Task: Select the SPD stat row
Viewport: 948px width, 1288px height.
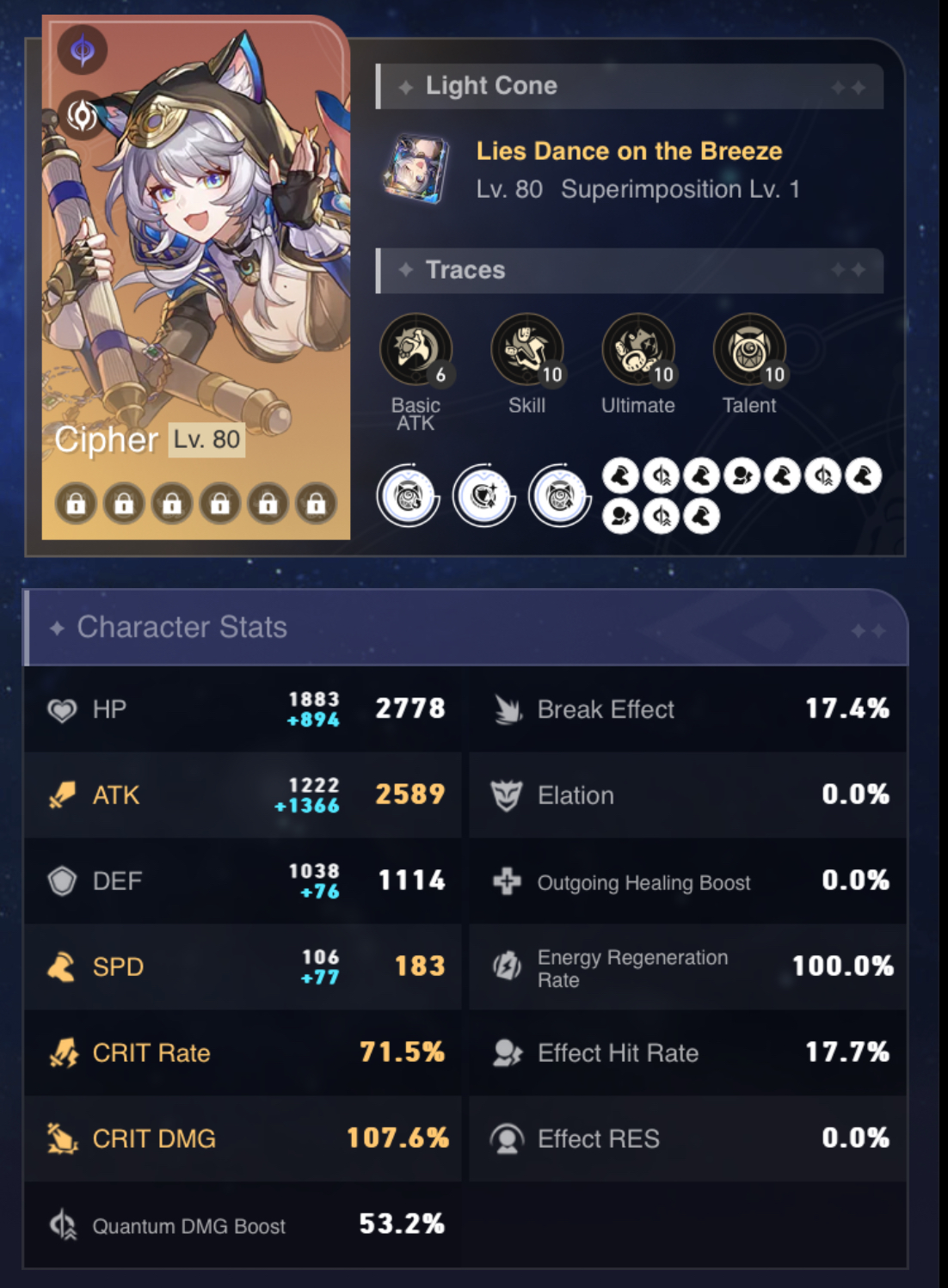Action: (243, 966)
